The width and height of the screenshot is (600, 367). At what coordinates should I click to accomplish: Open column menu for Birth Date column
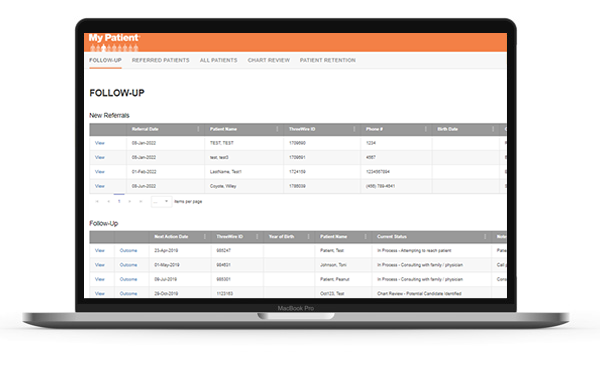(493, 129)
